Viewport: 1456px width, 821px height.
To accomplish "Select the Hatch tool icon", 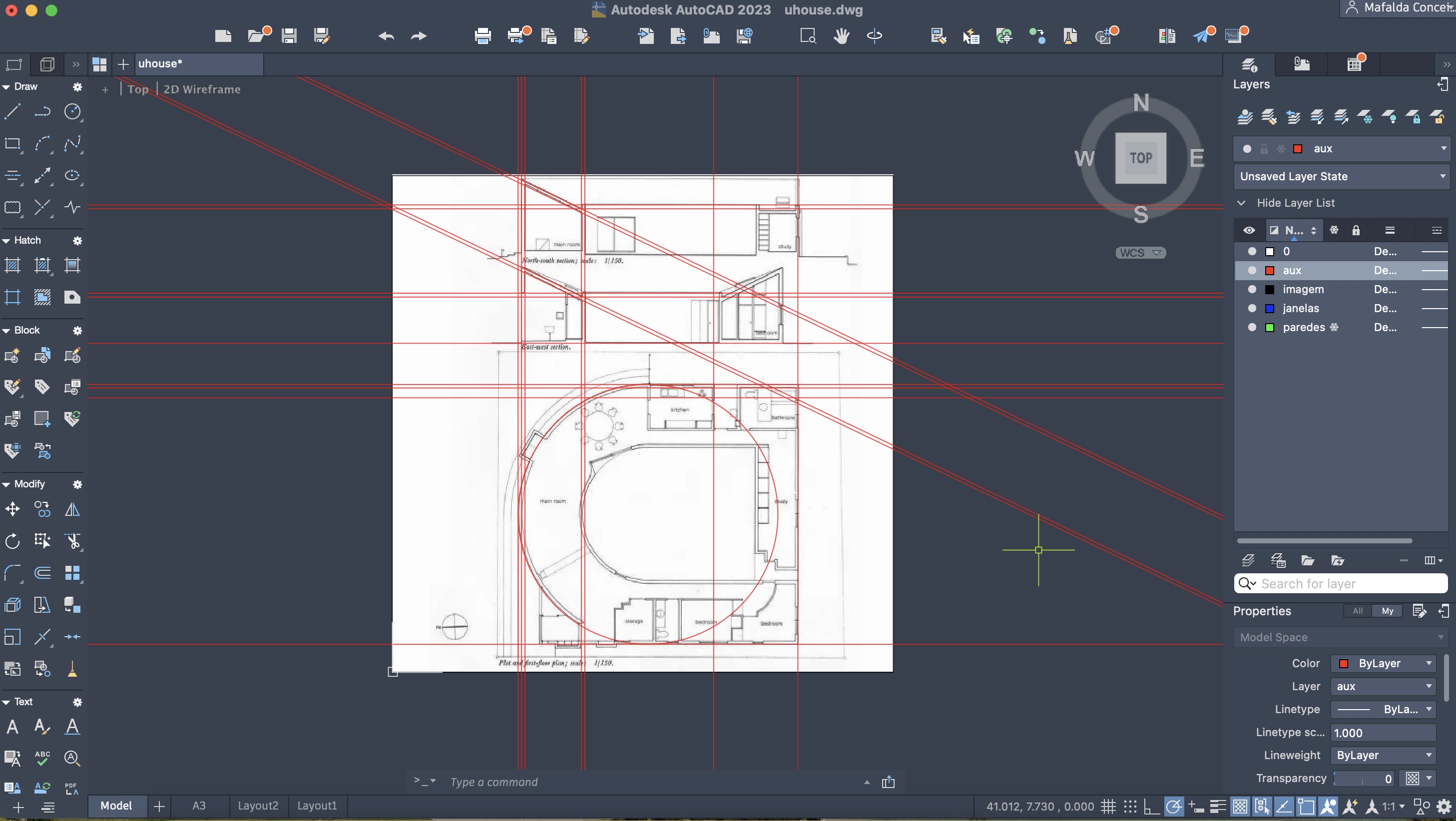I will tap(12, 266).
